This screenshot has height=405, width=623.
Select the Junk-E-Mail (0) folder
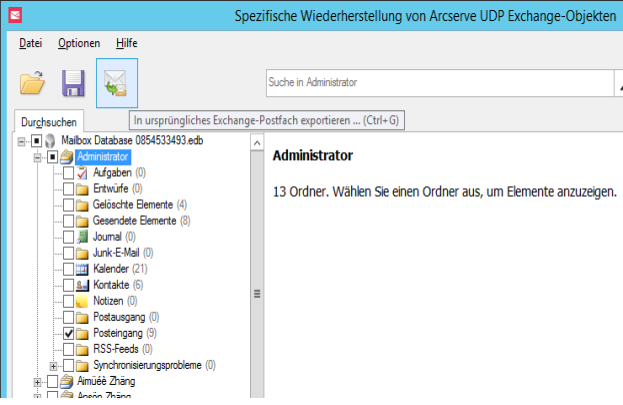point(123,253)
